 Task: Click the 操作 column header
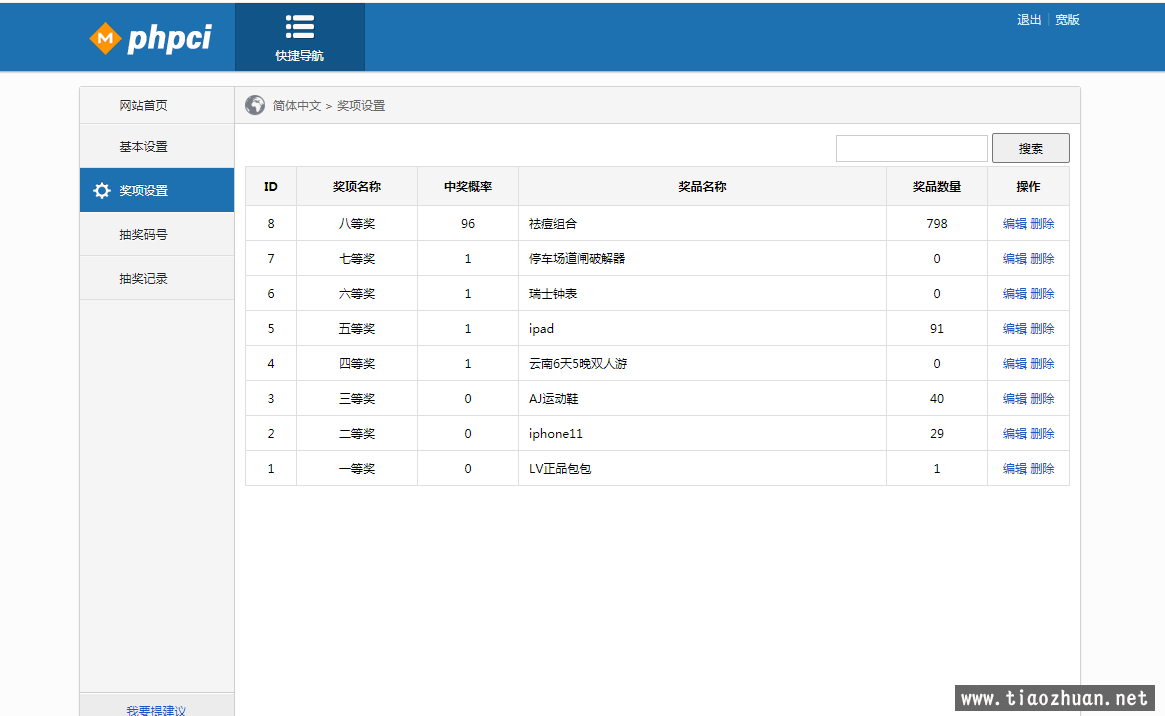pyautogui.click(x=1028, y=186)
